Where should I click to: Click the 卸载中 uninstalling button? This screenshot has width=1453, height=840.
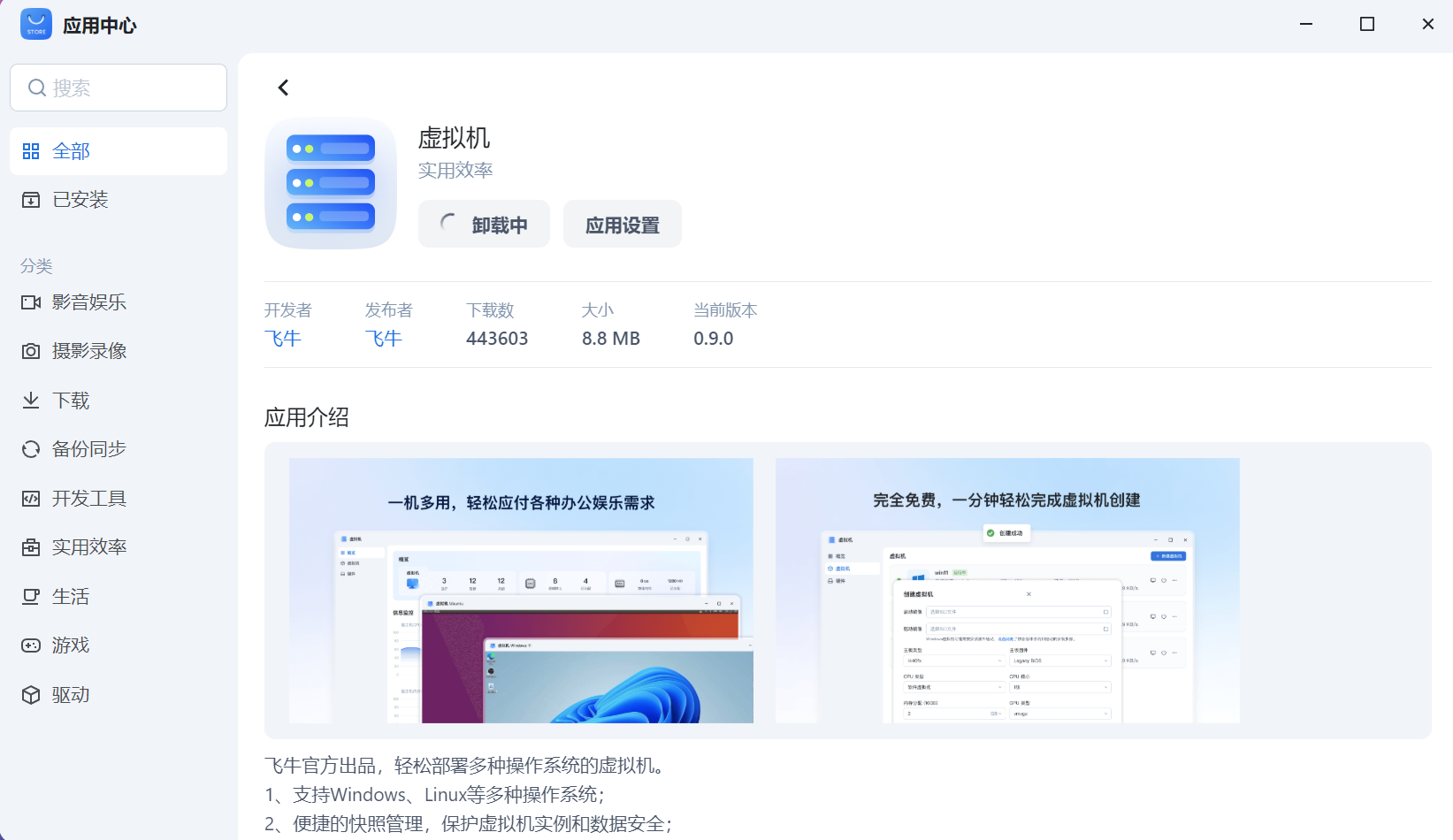pos(484,225)
